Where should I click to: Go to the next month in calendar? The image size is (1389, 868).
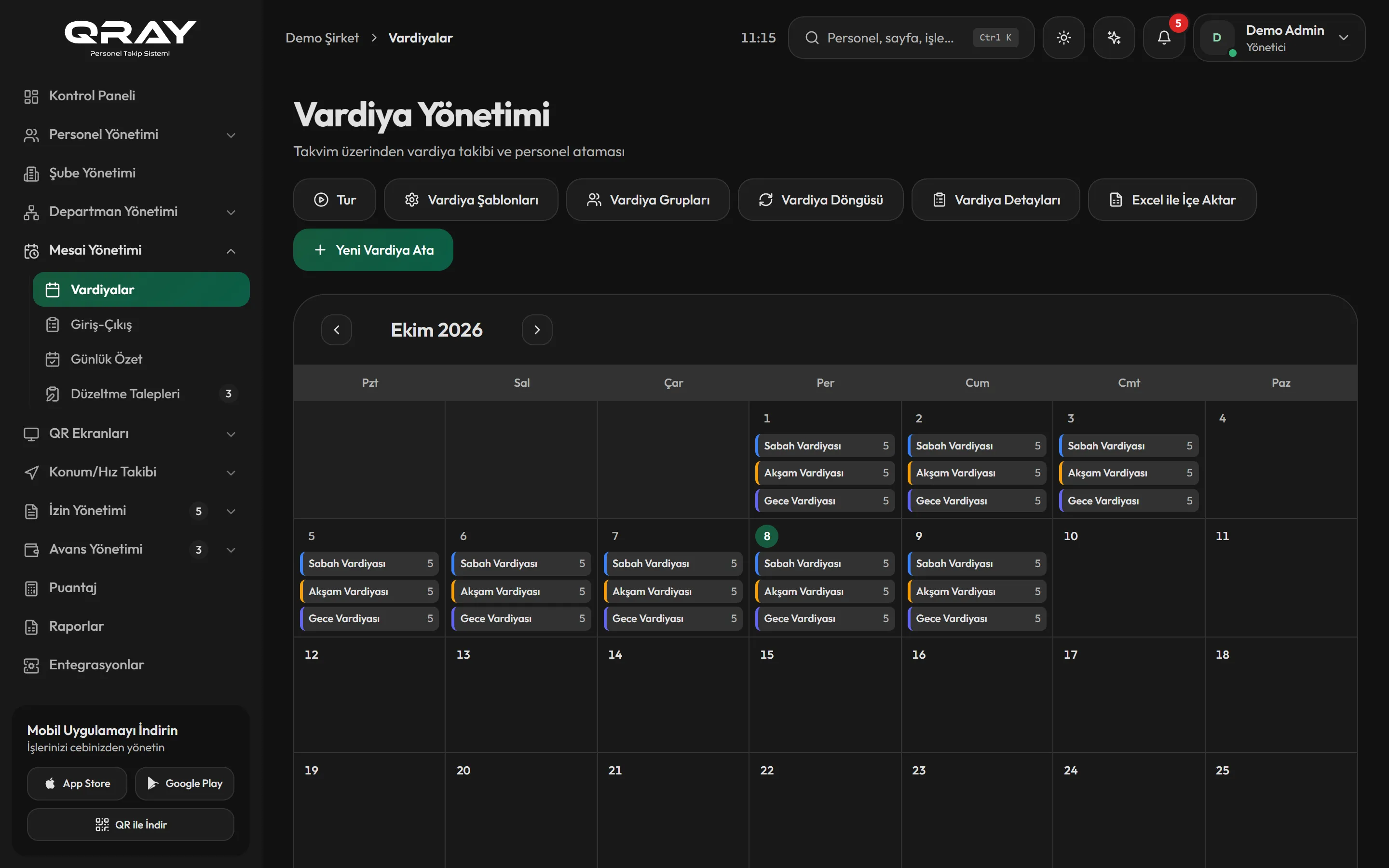(x=537, y=329)
